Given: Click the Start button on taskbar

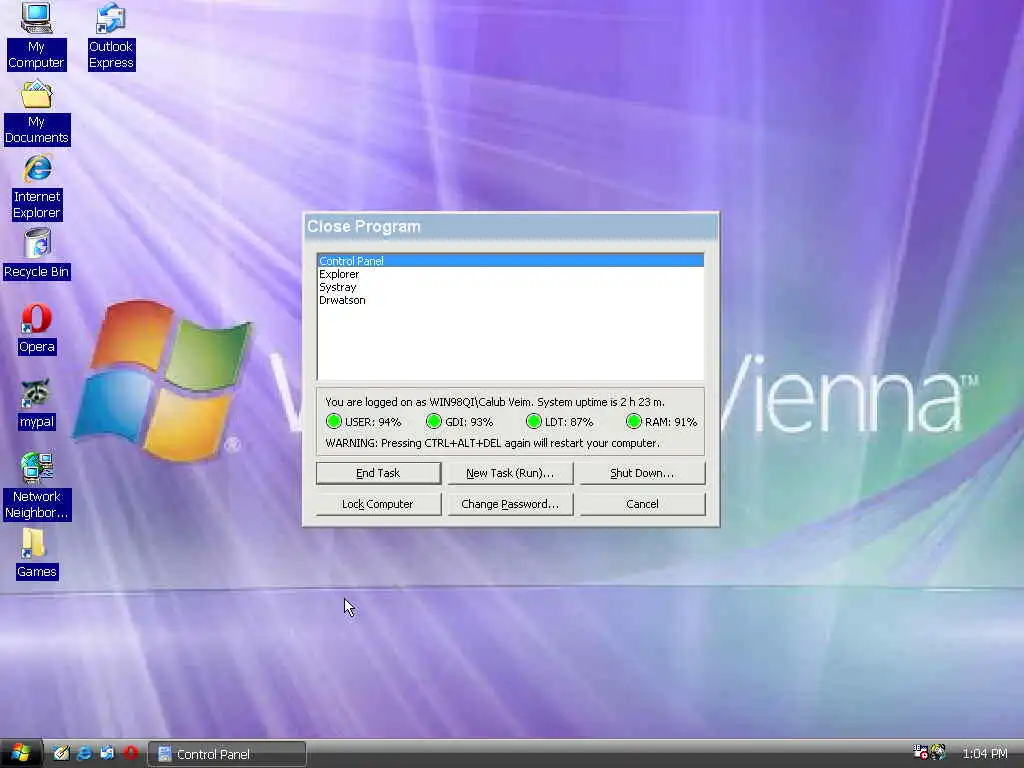Looking at the screenshot, I should coord(20,753).
